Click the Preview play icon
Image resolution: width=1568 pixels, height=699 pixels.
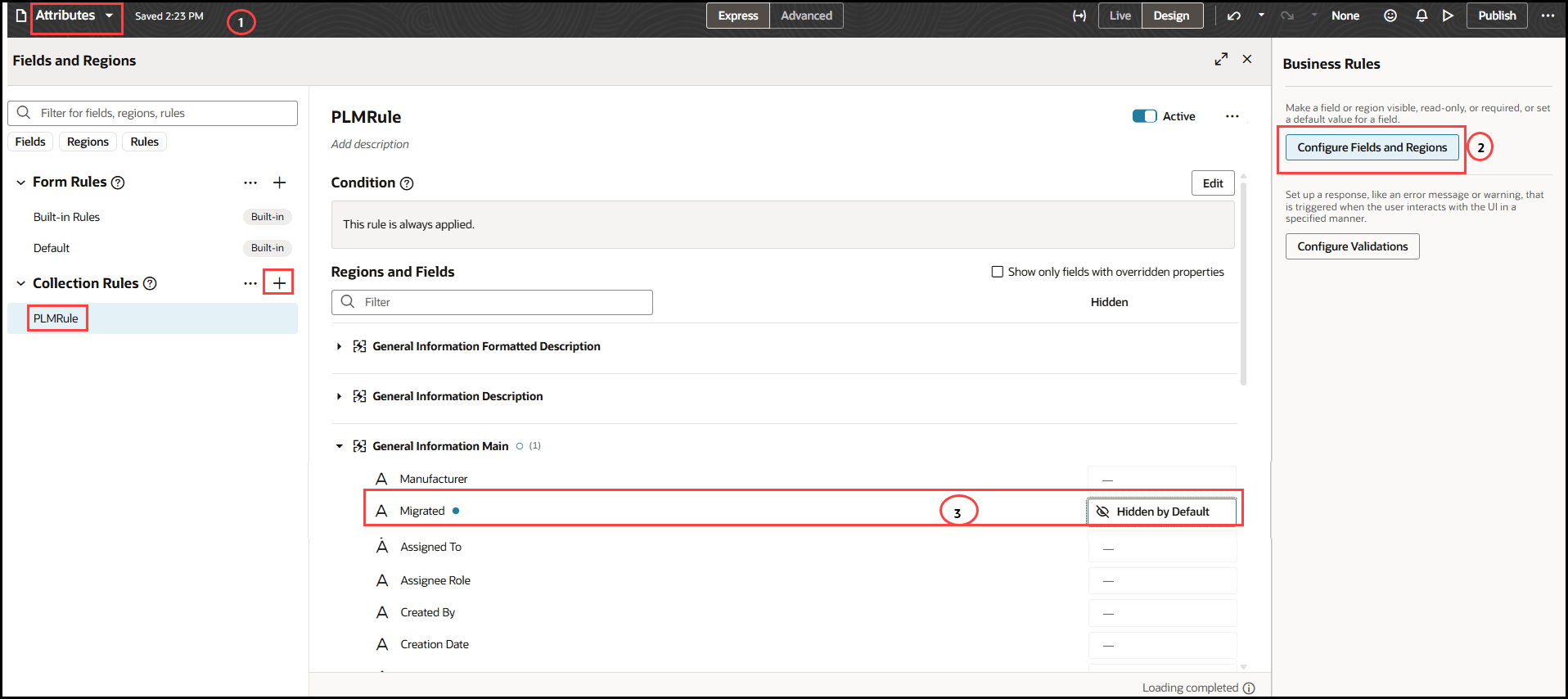pos(1448,16)
